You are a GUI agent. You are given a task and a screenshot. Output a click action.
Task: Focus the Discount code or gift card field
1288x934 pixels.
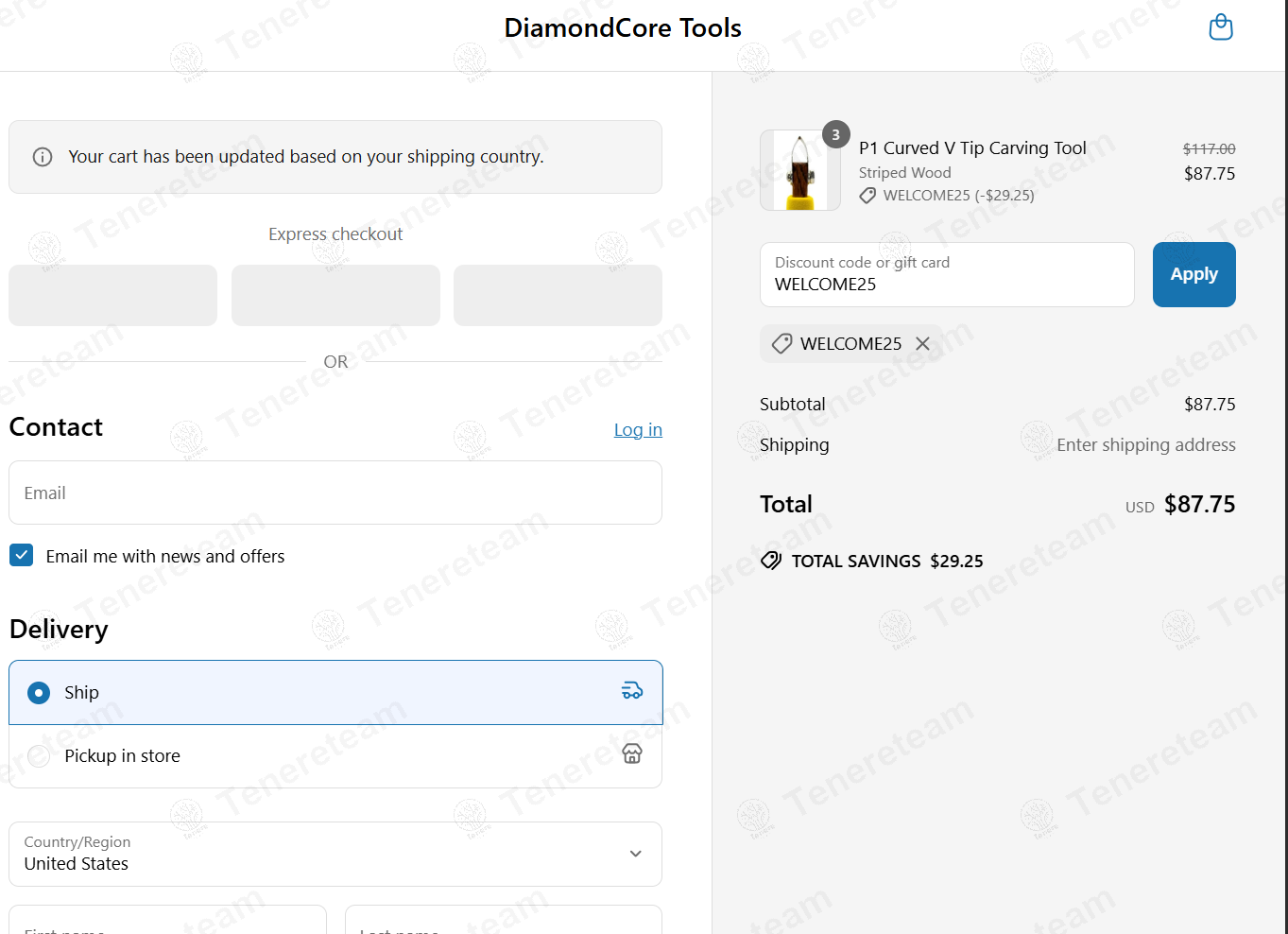[x=946, y=275]
